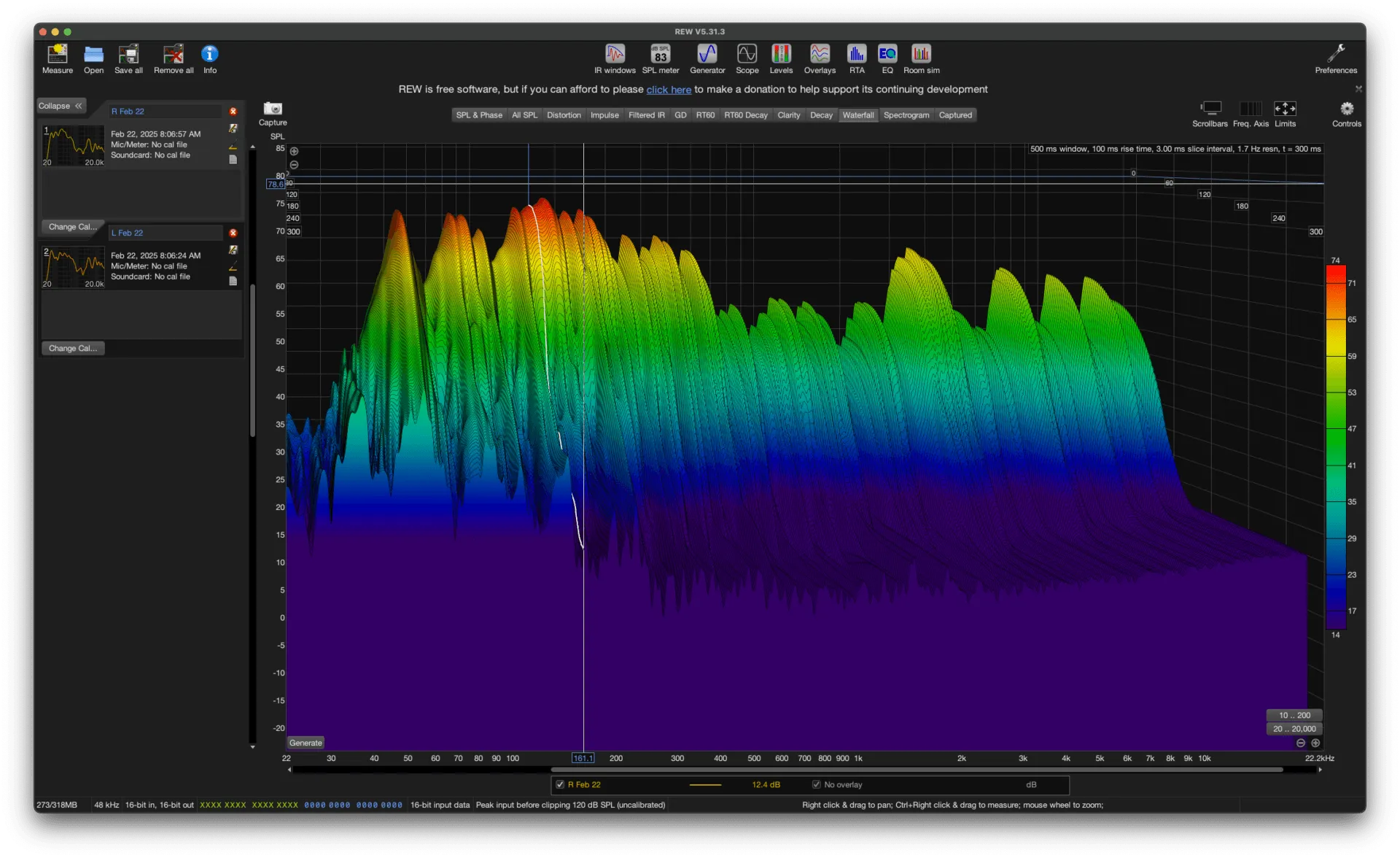Click the Measure icon
Viewport: 1400px width, 858px height.
pyautogui.click(x=57, y=55)
